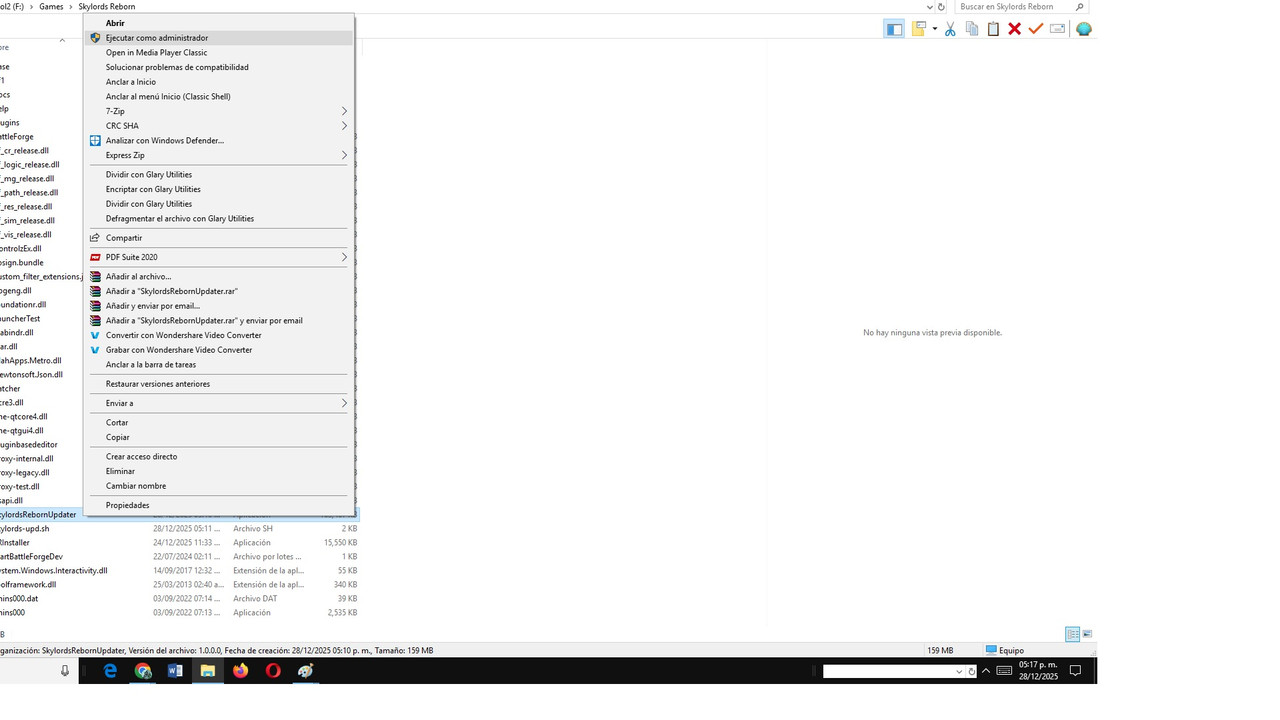Image resolution: width=1280 pixels, height=720 pixels.
Task: Open the address bar history dropdown
Action: click(x=929, y=7)
